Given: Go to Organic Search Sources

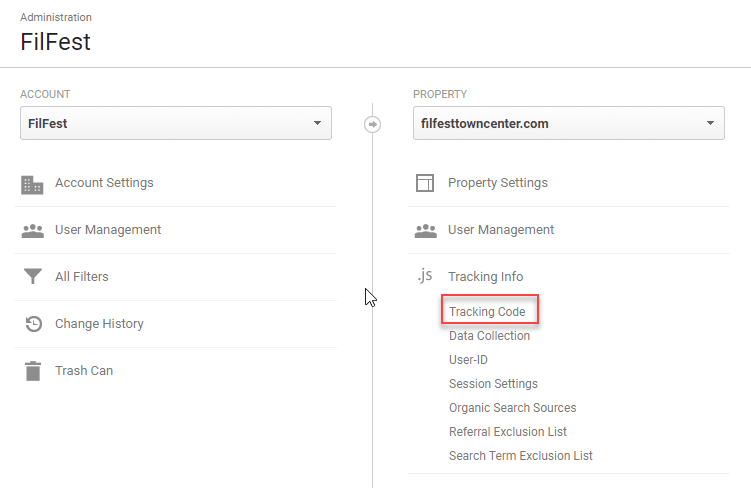Looking at the screenshot, I should (512, 408).
